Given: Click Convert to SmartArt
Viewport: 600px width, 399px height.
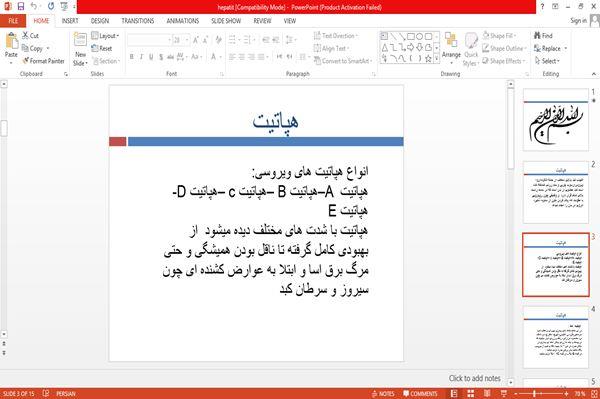Looking at the screenshot, I should click(343, 61).
